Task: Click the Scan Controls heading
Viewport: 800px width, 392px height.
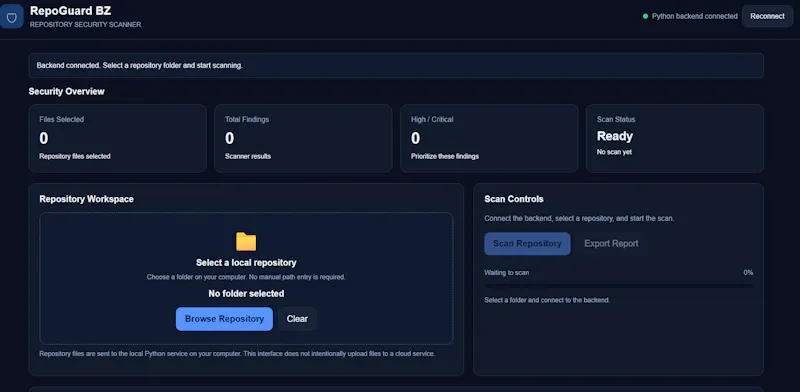Action: (x=514, y=199)
